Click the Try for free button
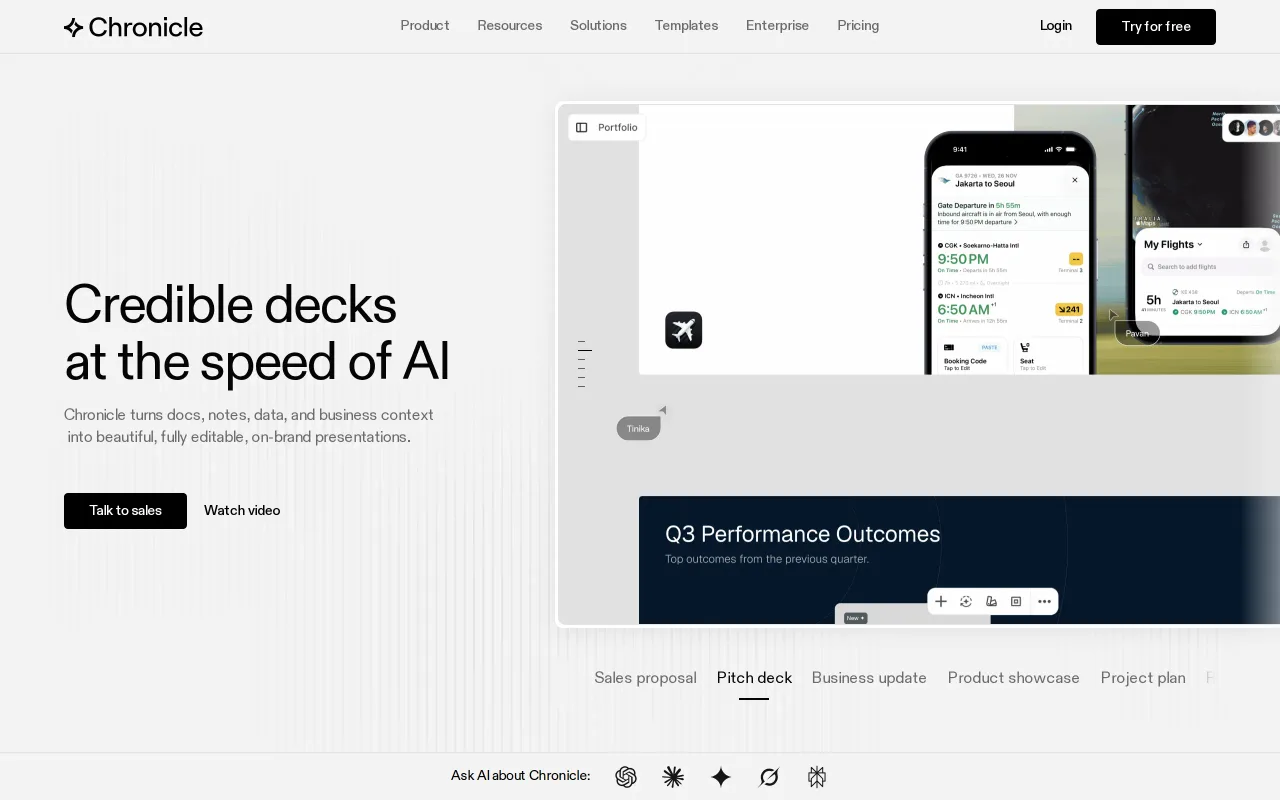The width and height of the screenshot is (1280, 800). [1156, 27]
